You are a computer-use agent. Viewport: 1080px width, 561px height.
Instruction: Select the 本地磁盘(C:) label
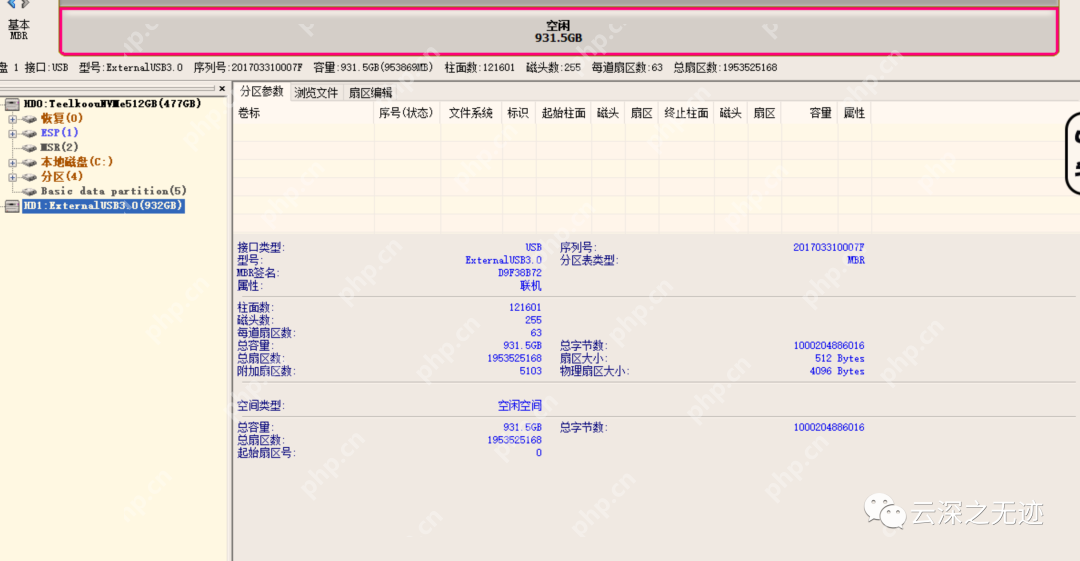pos(76,161)
